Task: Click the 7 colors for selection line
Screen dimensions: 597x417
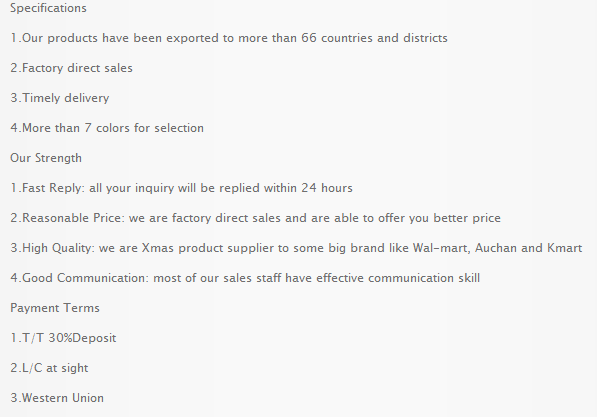Action: [107, 128]
